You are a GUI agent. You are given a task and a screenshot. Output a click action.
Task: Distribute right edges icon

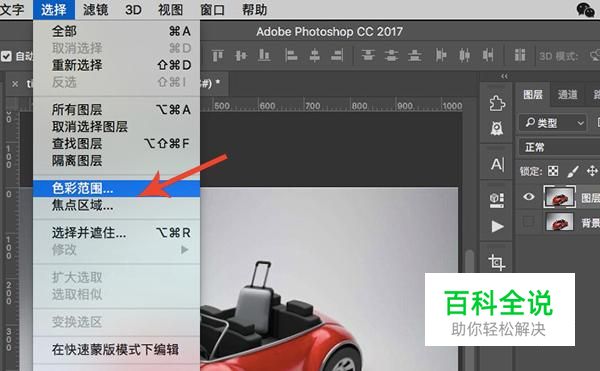[488, 56]
